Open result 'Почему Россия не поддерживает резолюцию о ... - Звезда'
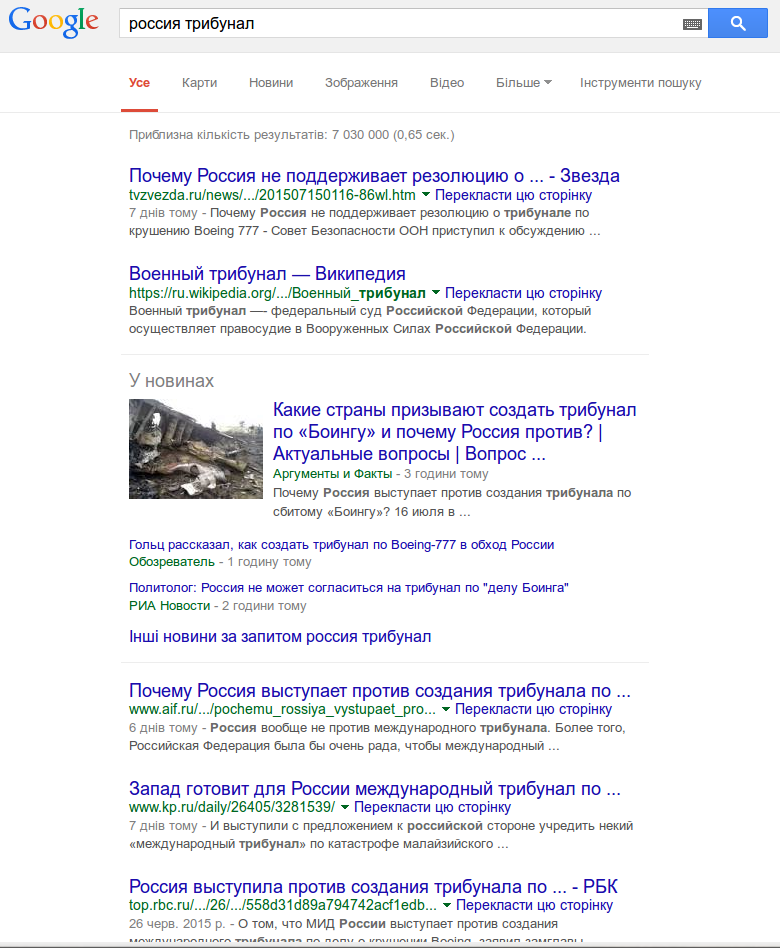Screen dimensions: 780x948 (374, 176)
